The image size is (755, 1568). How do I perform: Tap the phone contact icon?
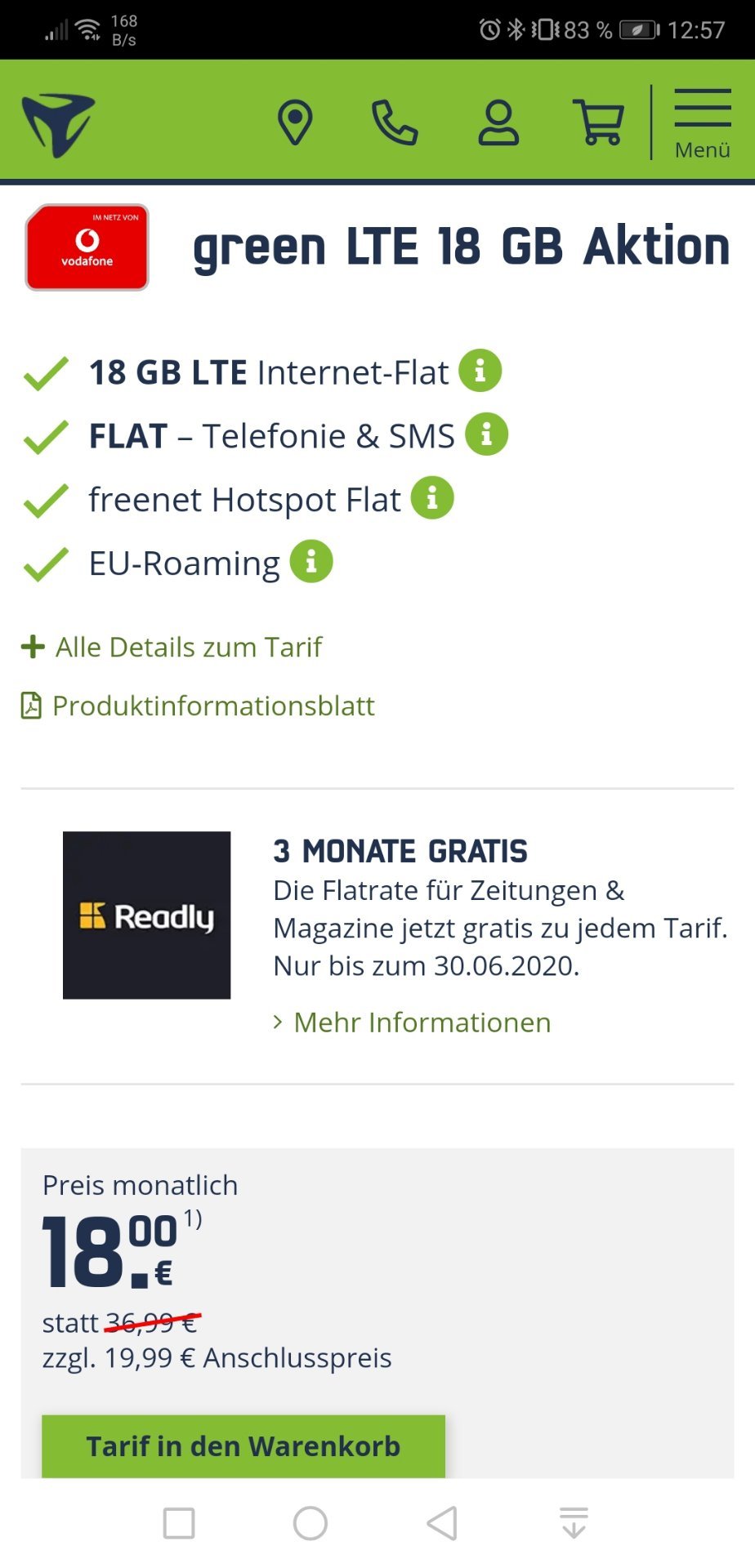coord(395,122)
